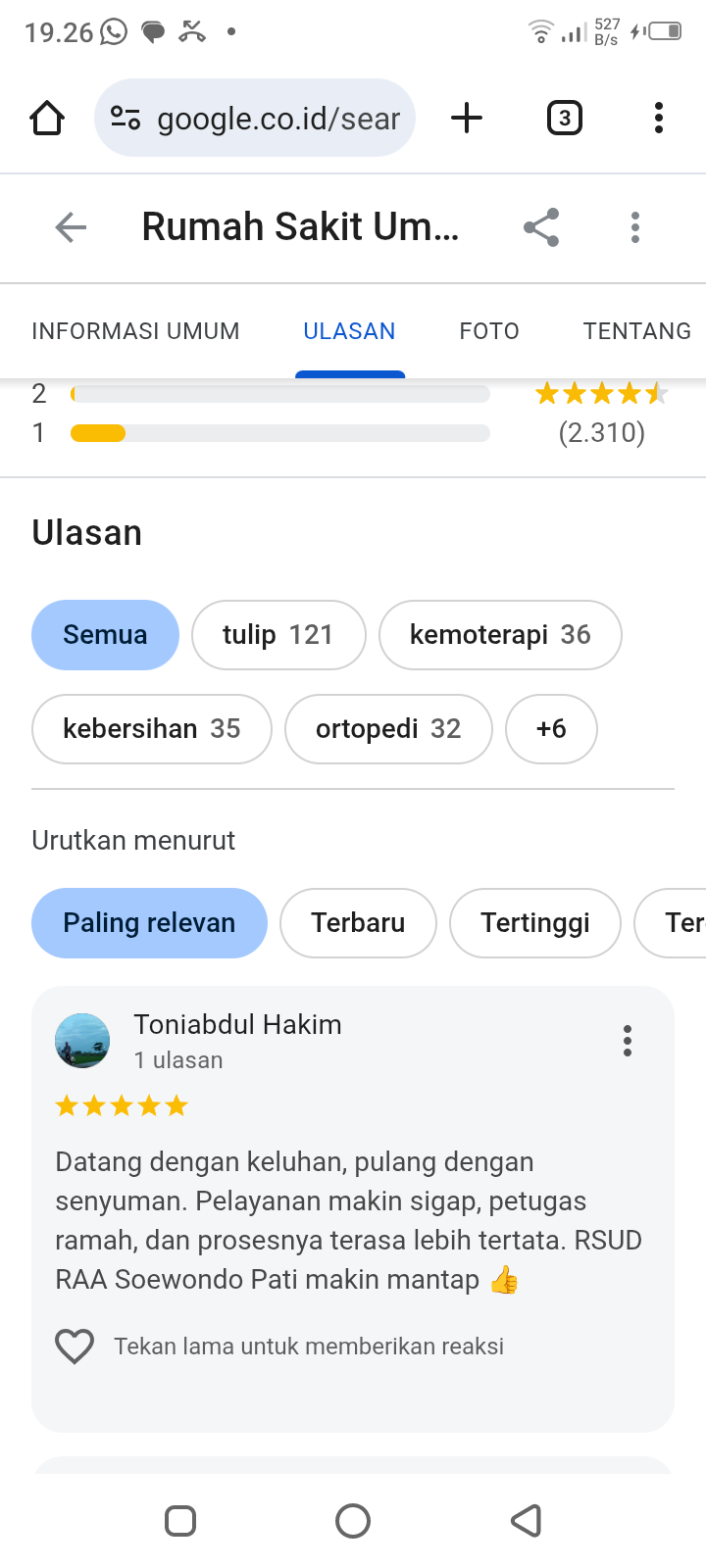Expand the +6 more keyword chips

[x=551, y=729]
